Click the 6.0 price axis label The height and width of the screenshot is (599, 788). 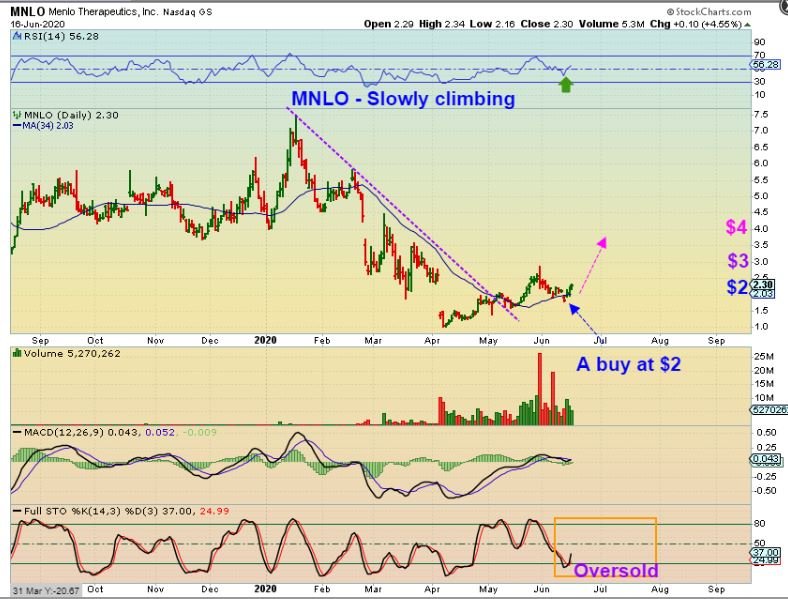761,163
